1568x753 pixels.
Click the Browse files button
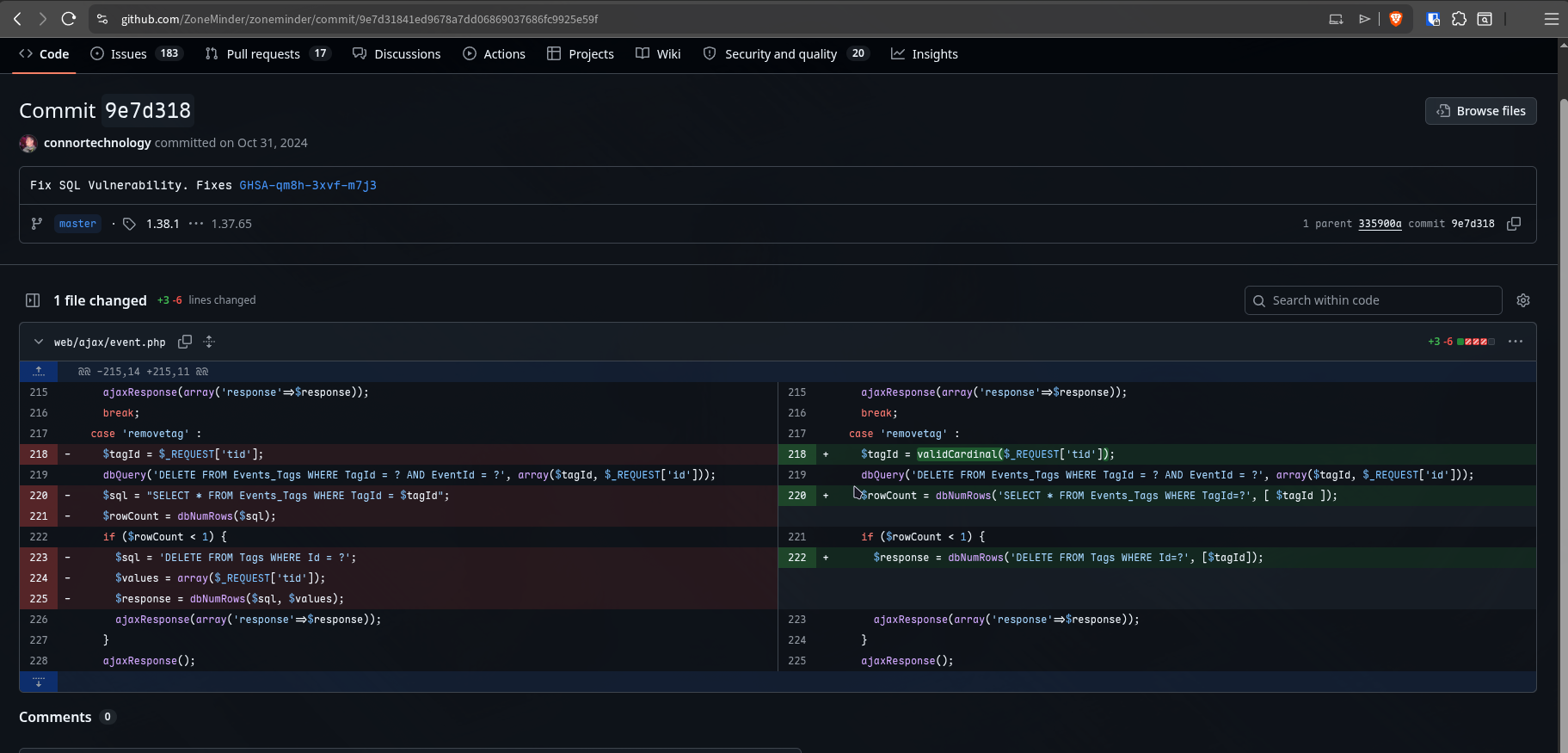[x=1481, y=111]
